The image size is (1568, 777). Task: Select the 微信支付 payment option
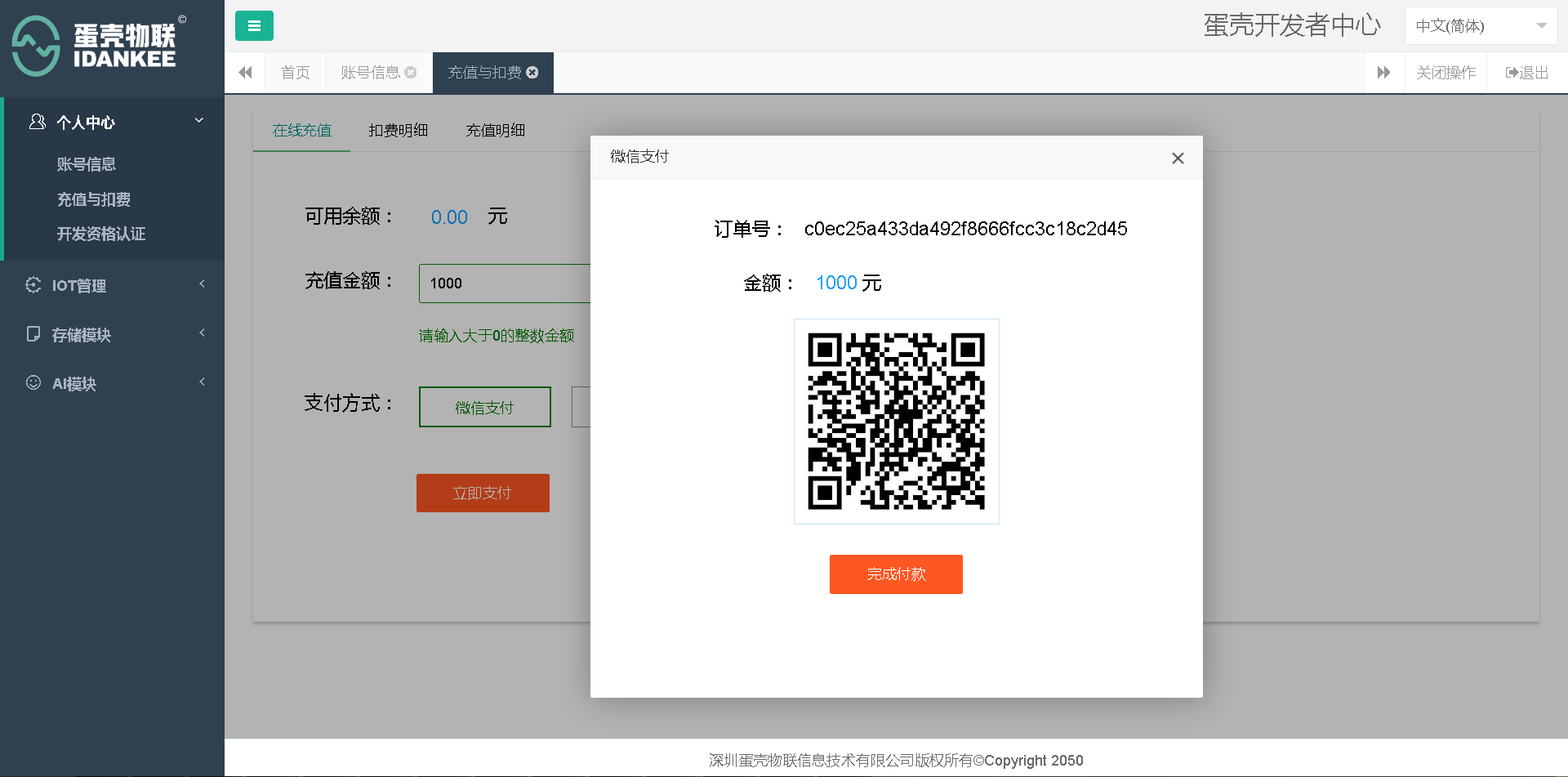coord(485,407)
